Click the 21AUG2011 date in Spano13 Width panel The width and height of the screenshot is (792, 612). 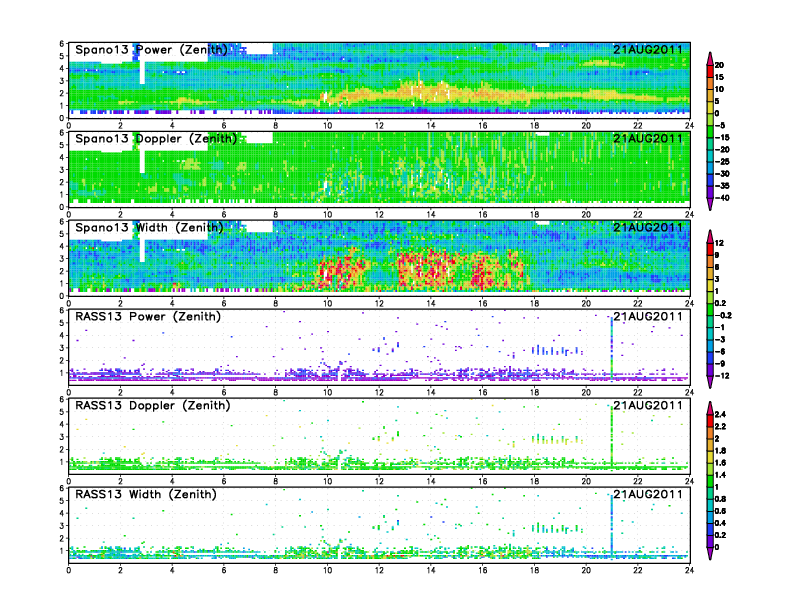click(648, 228)
